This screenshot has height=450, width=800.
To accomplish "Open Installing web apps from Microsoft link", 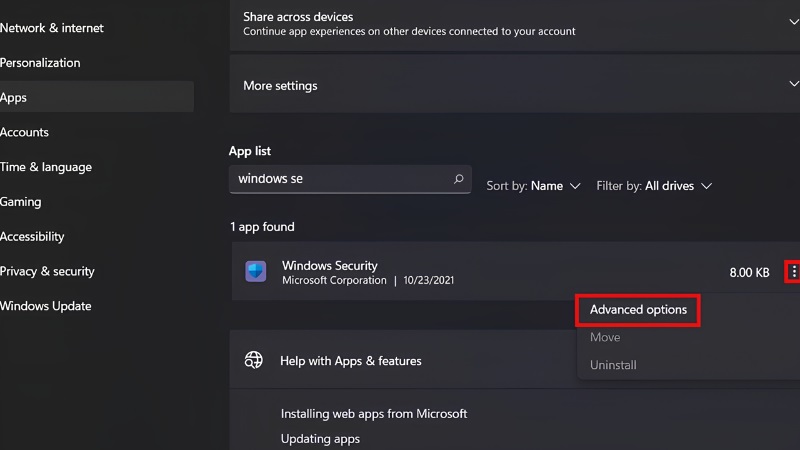I will point(373,414).
